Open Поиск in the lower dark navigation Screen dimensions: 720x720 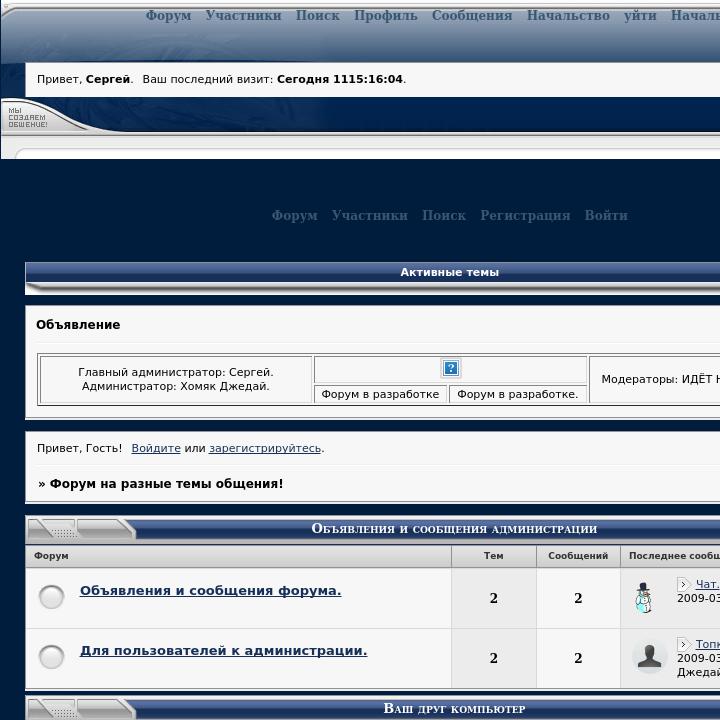pyautogui.click(x=444, y=215)
